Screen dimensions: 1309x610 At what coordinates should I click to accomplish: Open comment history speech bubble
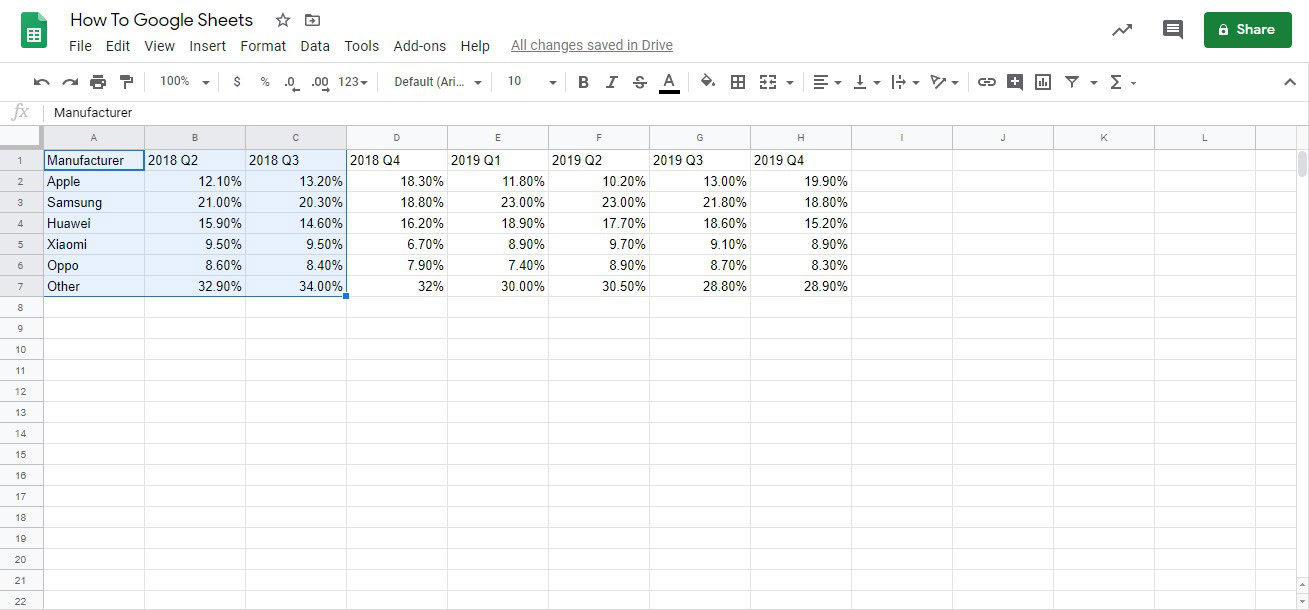coord(1173,30)
